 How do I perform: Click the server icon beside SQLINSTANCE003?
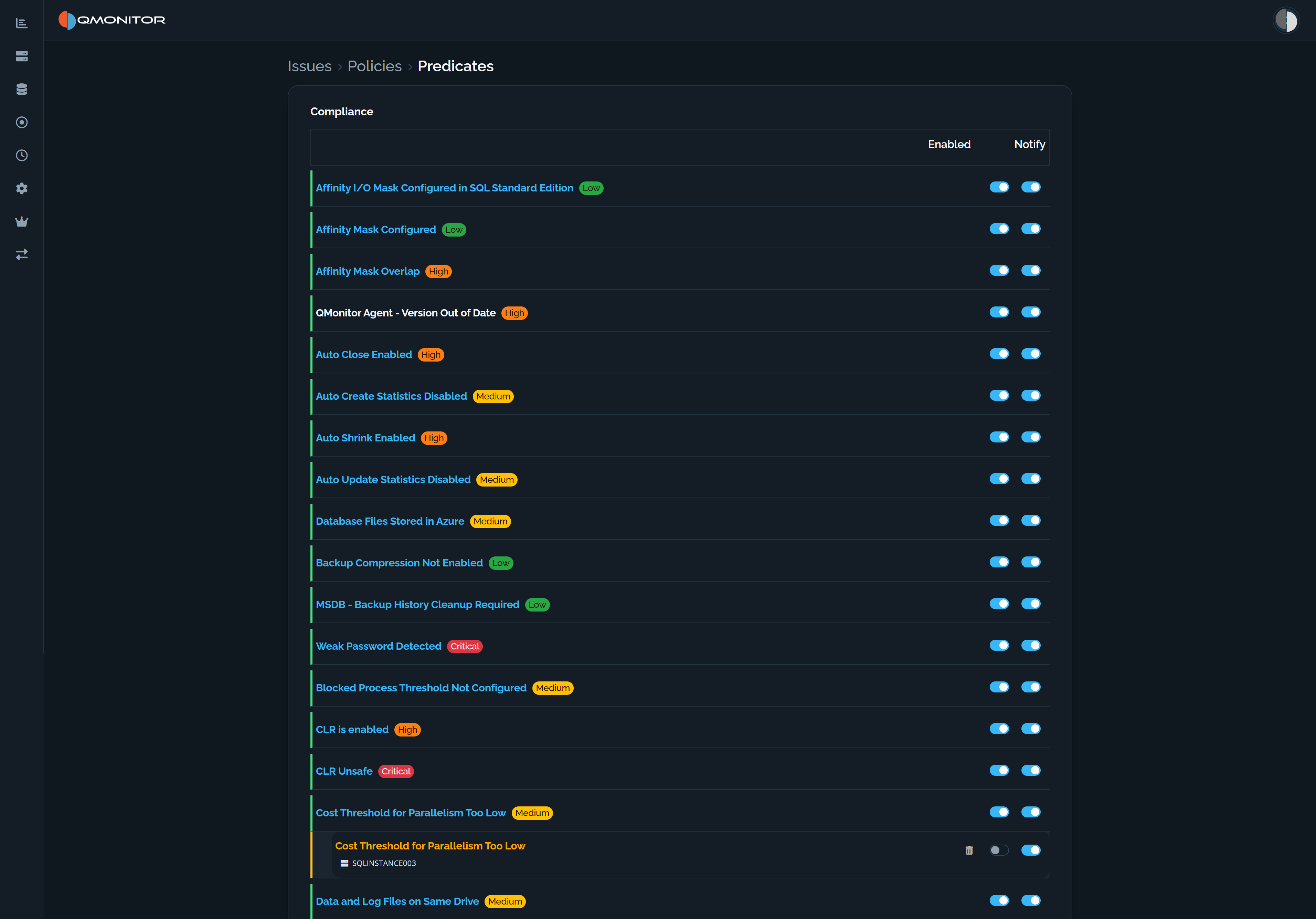click(x=344, y=863)
